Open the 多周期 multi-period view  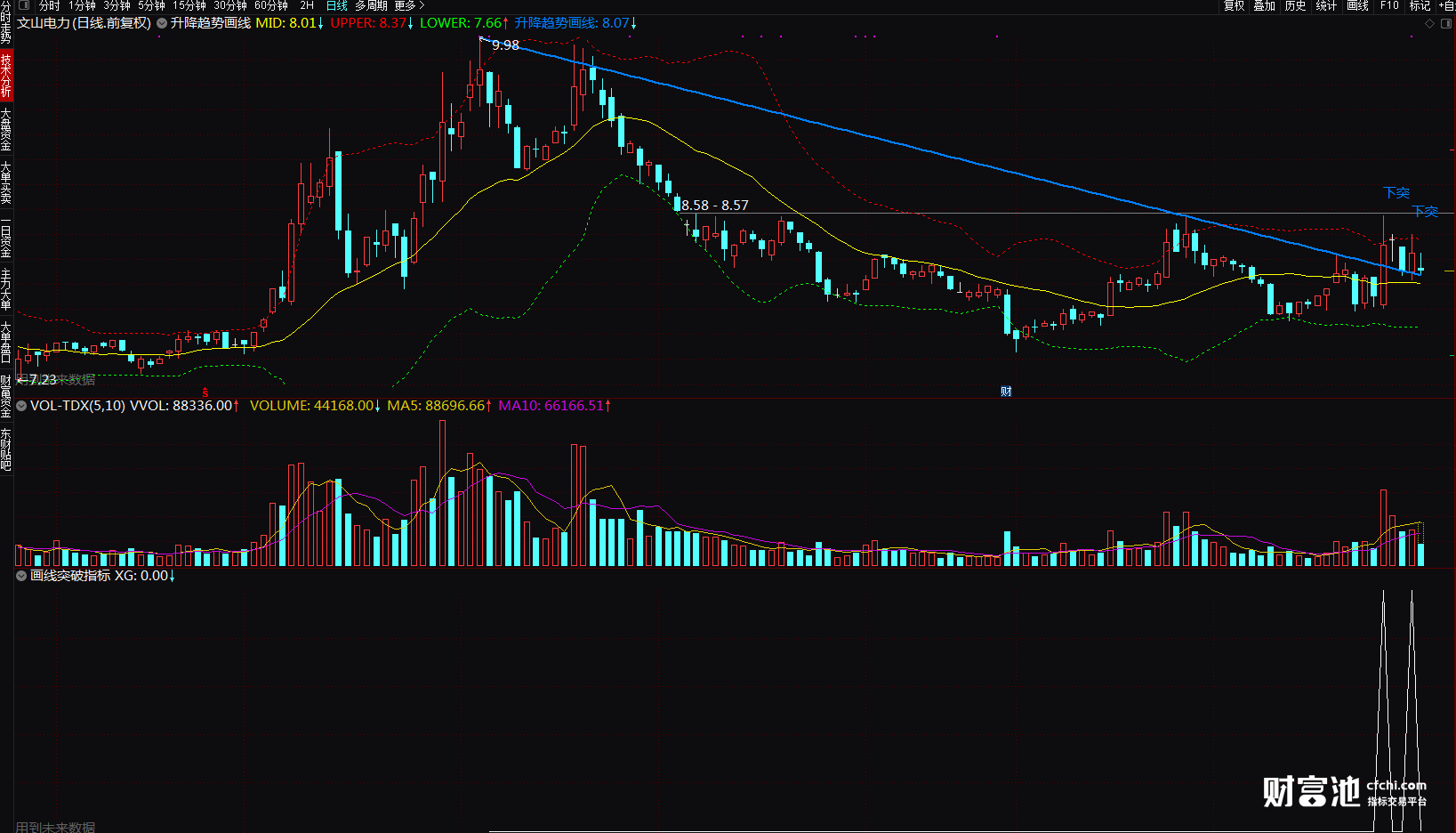[x=371, y=5]
